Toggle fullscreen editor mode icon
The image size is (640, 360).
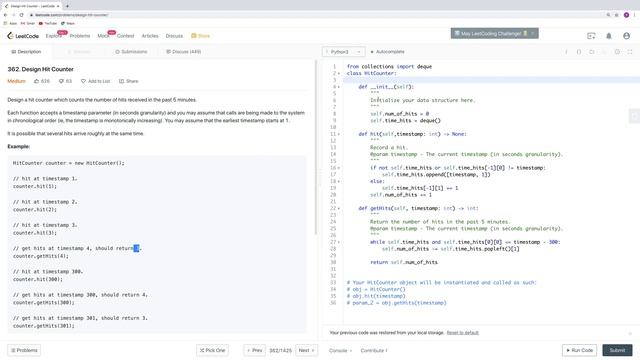coord(630,52)
